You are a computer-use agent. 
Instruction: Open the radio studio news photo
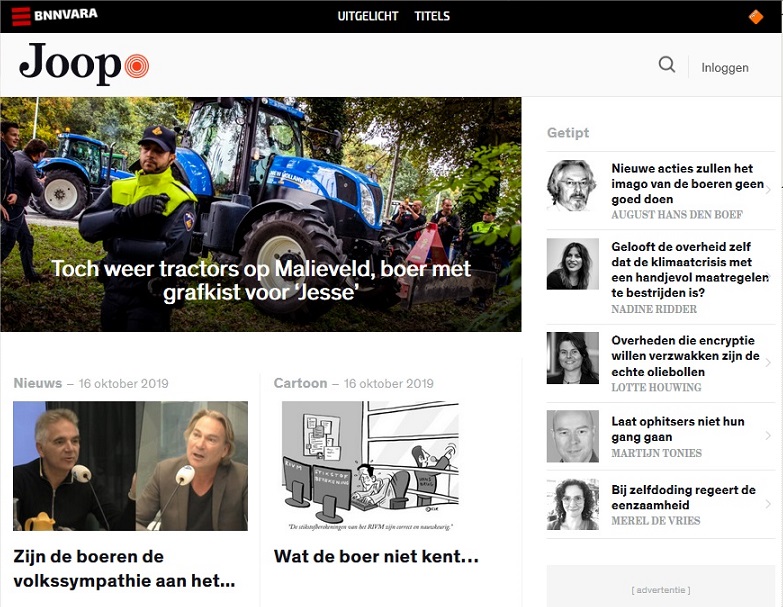[130, 466]
